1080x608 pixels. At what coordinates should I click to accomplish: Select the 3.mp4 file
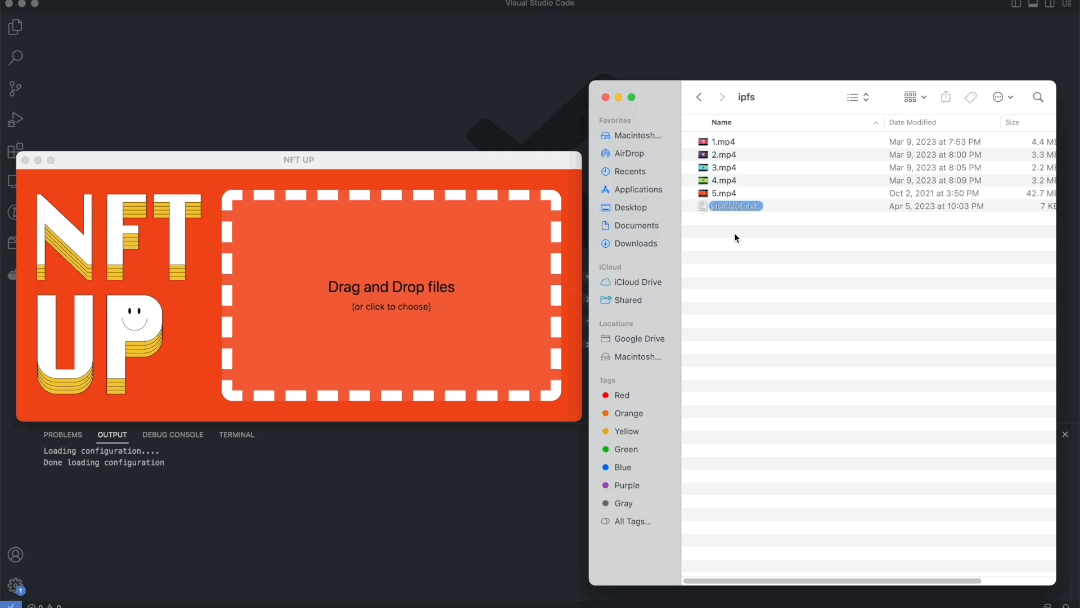coord(723,168)
